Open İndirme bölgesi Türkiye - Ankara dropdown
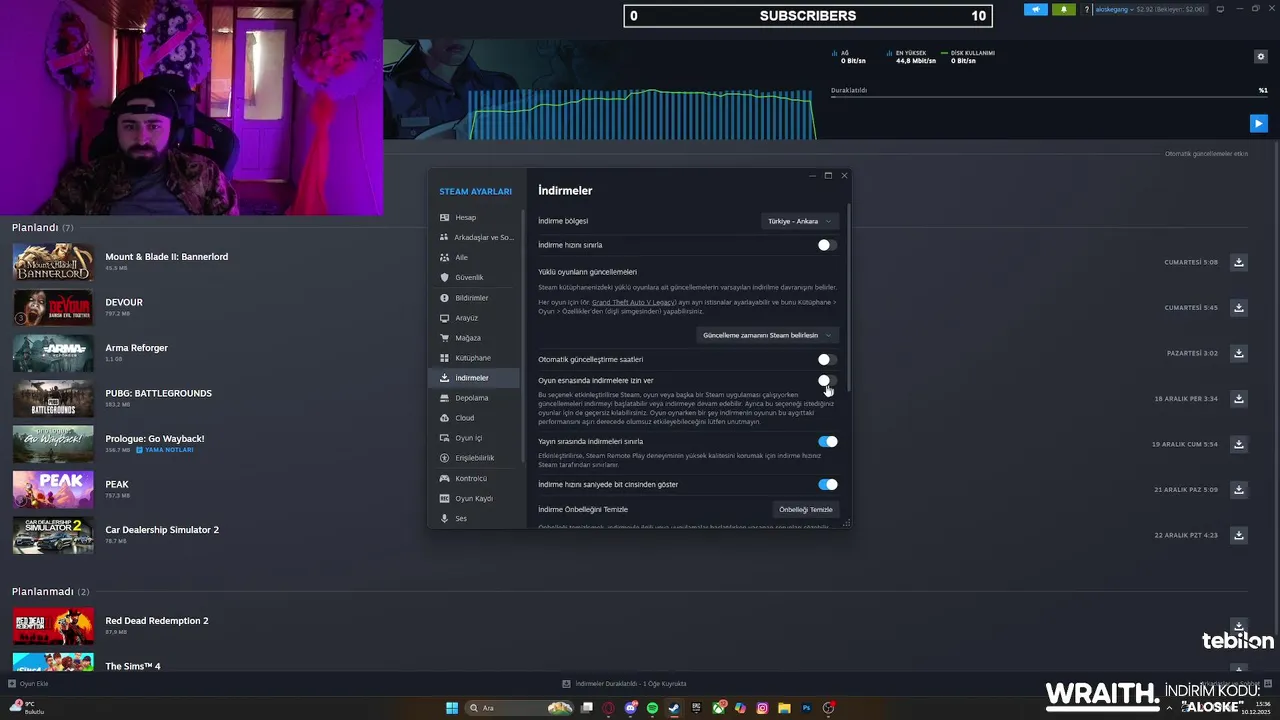 pos(799,221)
